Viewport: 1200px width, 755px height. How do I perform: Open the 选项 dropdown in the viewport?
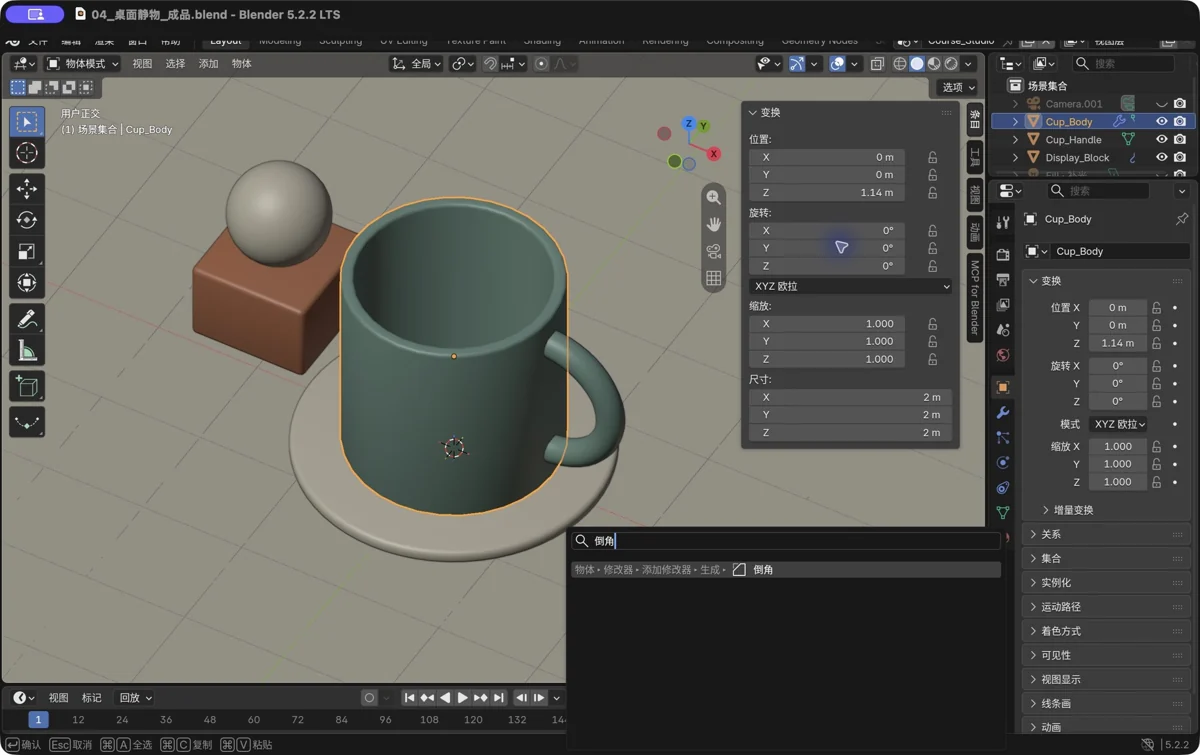click(958, 88)
